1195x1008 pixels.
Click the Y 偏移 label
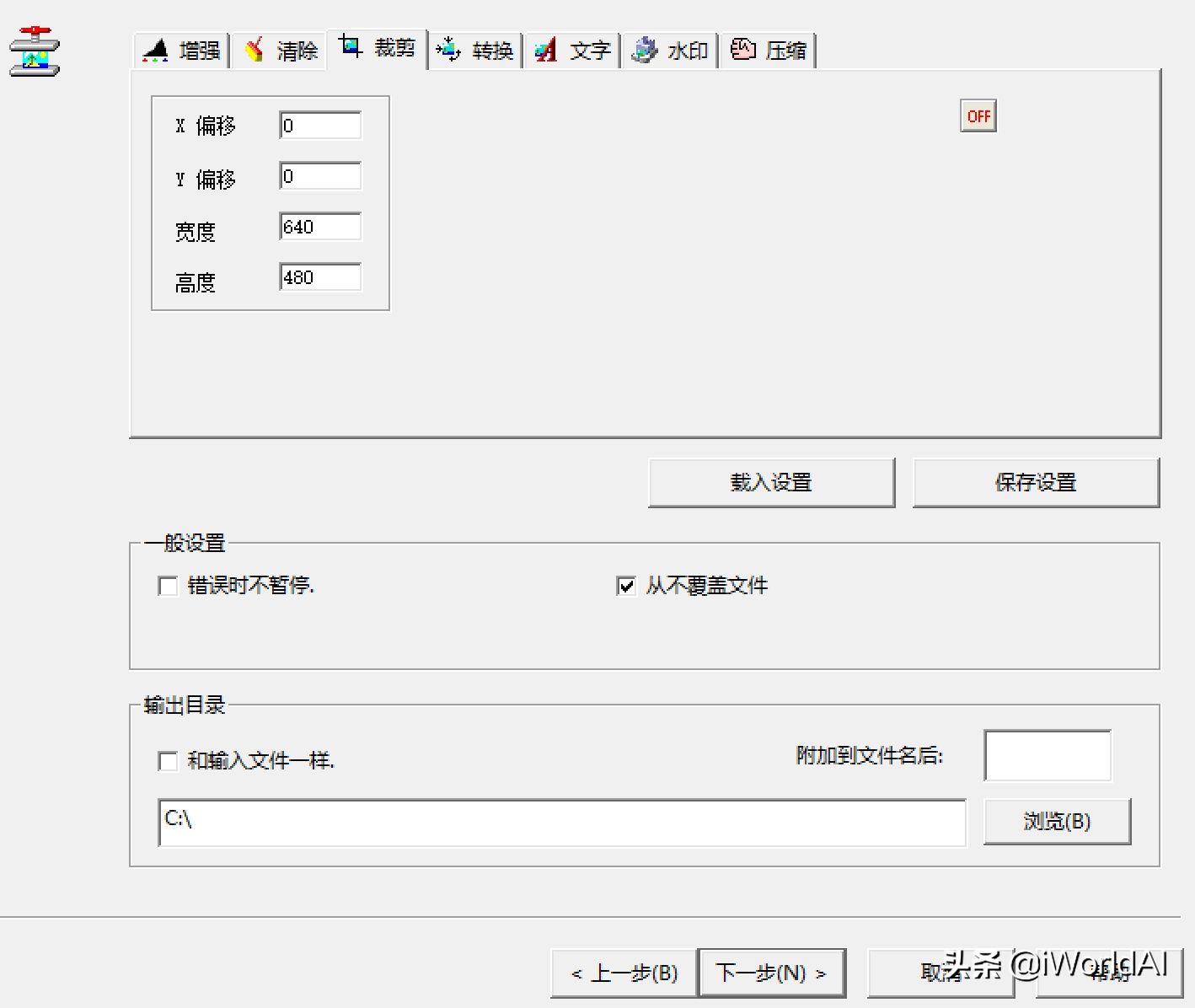point(206,180)
